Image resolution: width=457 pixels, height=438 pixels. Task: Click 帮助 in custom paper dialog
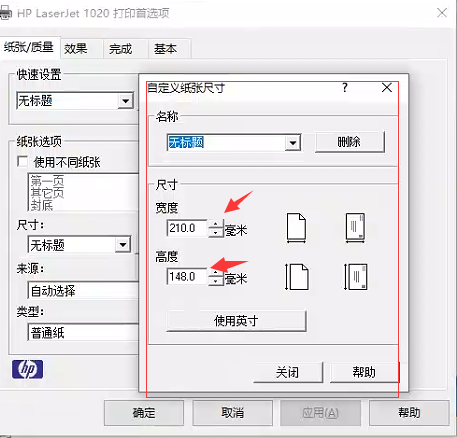click(364, 372)
